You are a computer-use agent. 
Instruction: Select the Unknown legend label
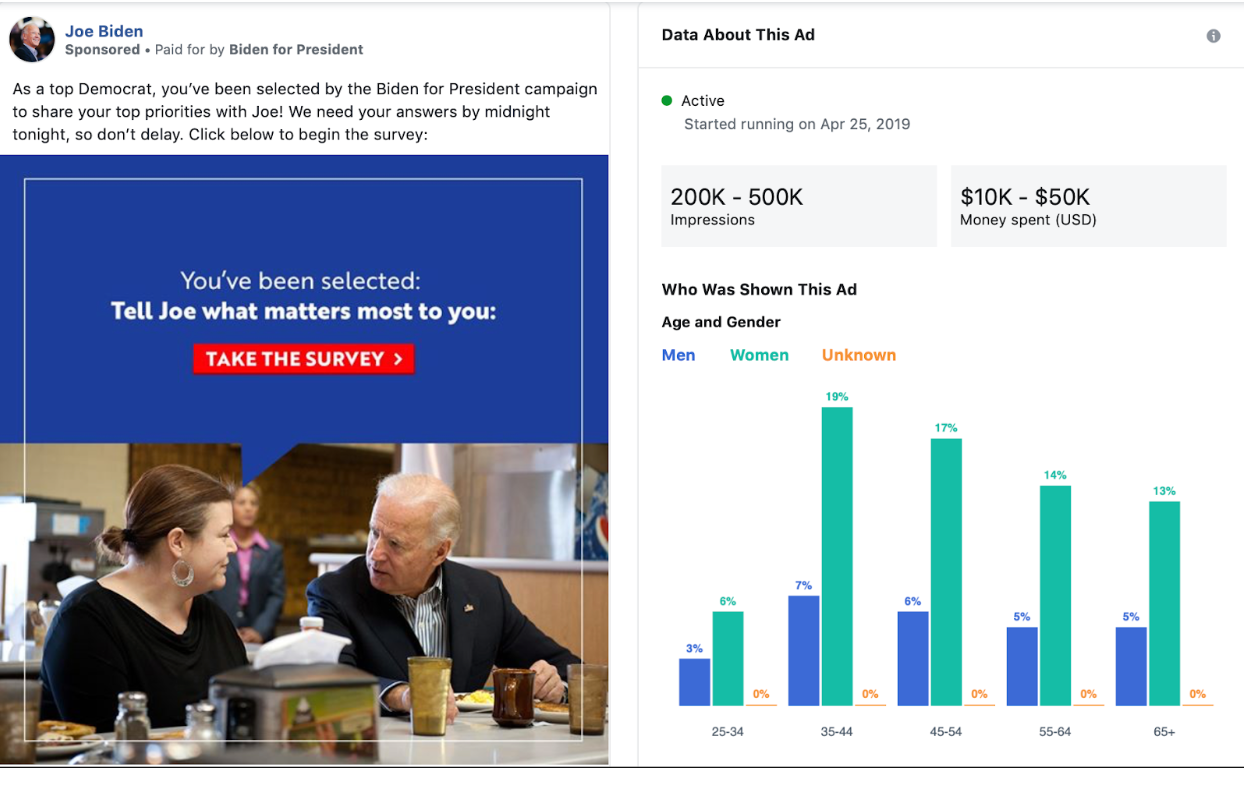point(859,355)
